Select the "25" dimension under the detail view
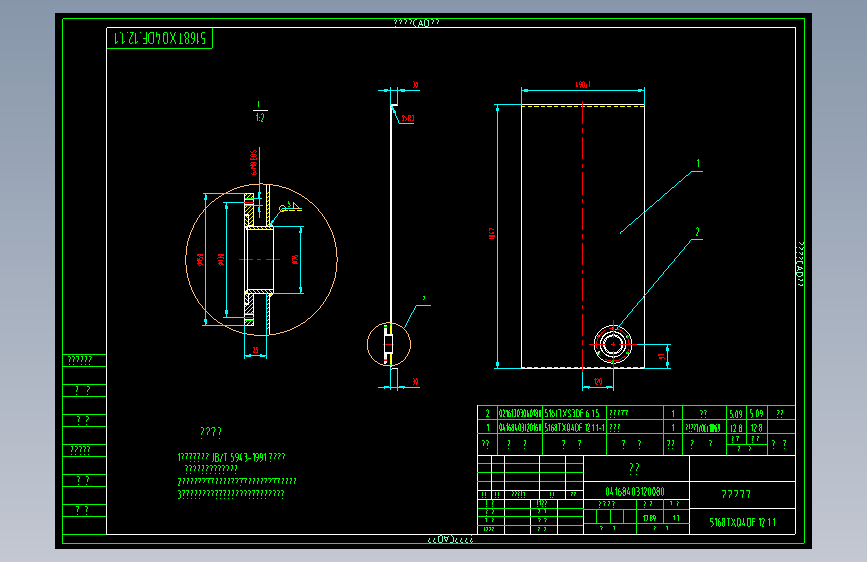The image size is (867, 562). 255,350
